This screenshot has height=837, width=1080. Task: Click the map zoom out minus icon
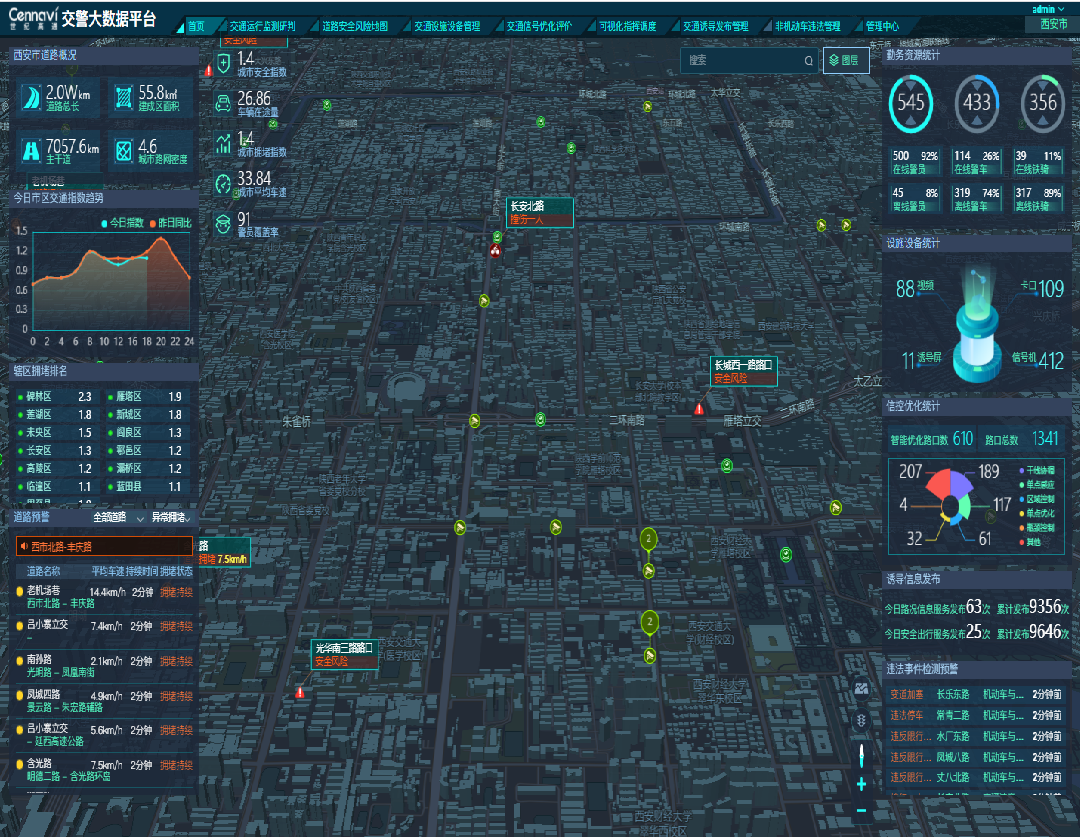click(861, 810)
